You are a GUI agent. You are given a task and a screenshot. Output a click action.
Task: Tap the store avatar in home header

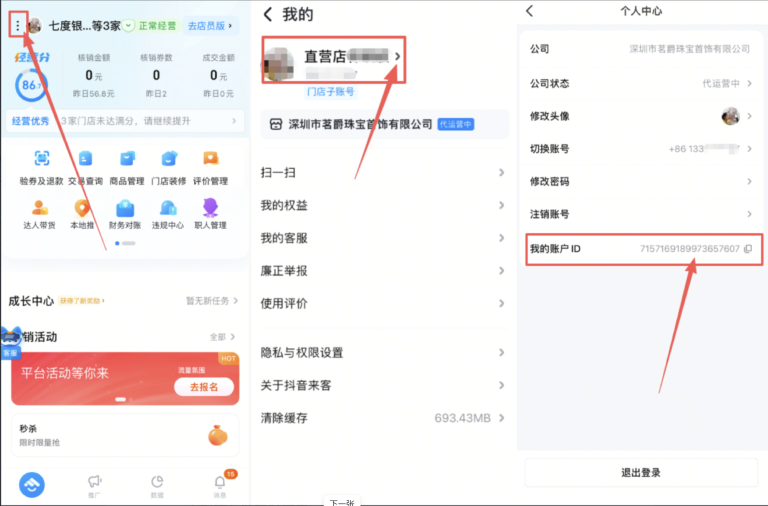click(35, 25)
